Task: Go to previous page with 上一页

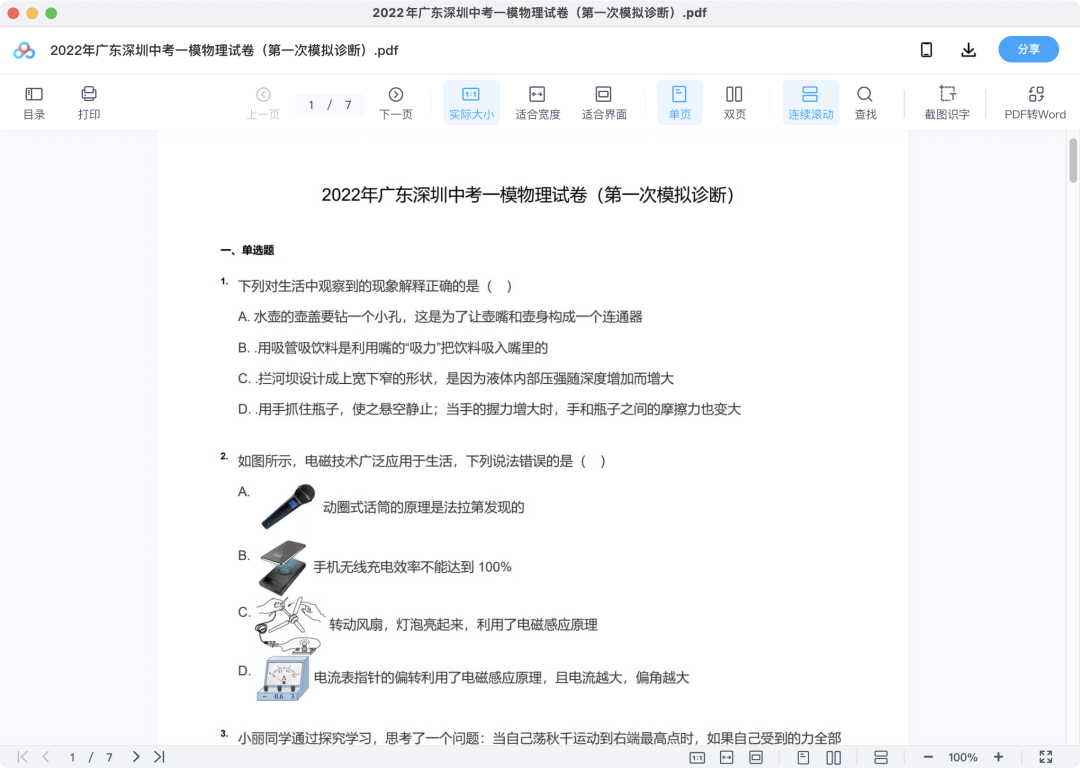Action: tap(263, 103)
